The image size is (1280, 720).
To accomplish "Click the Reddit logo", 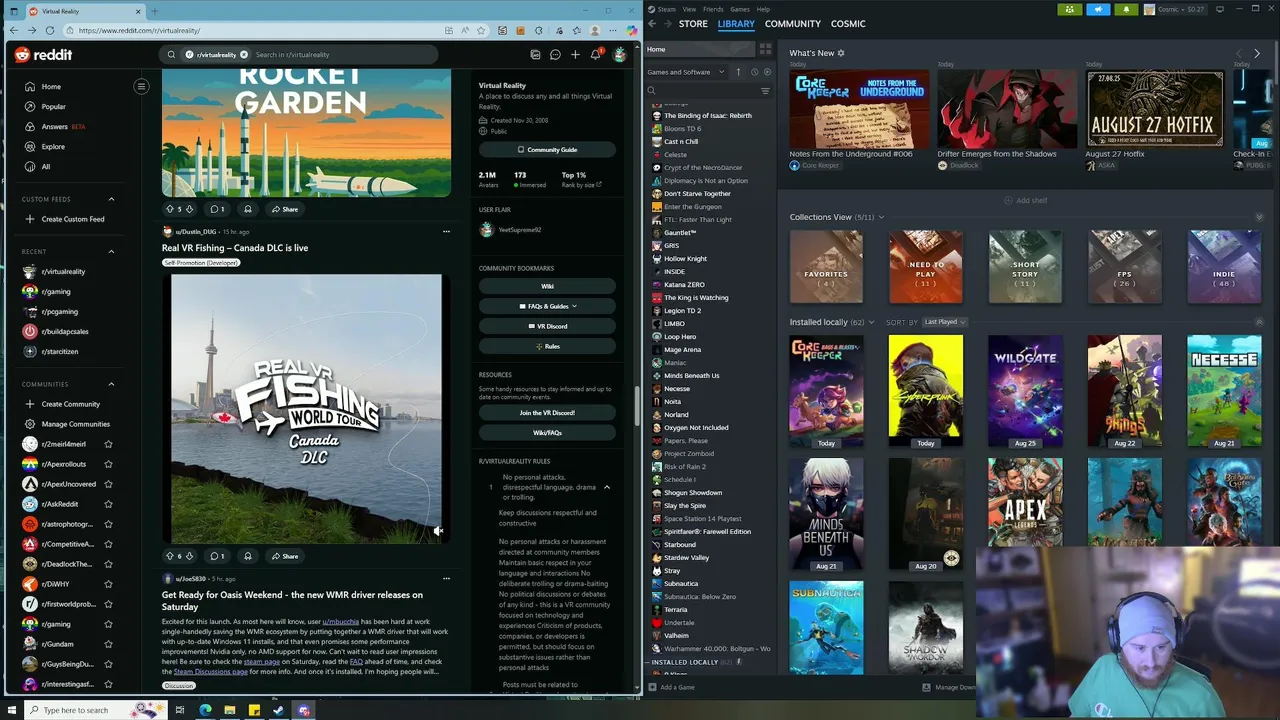I will [44, 55].
